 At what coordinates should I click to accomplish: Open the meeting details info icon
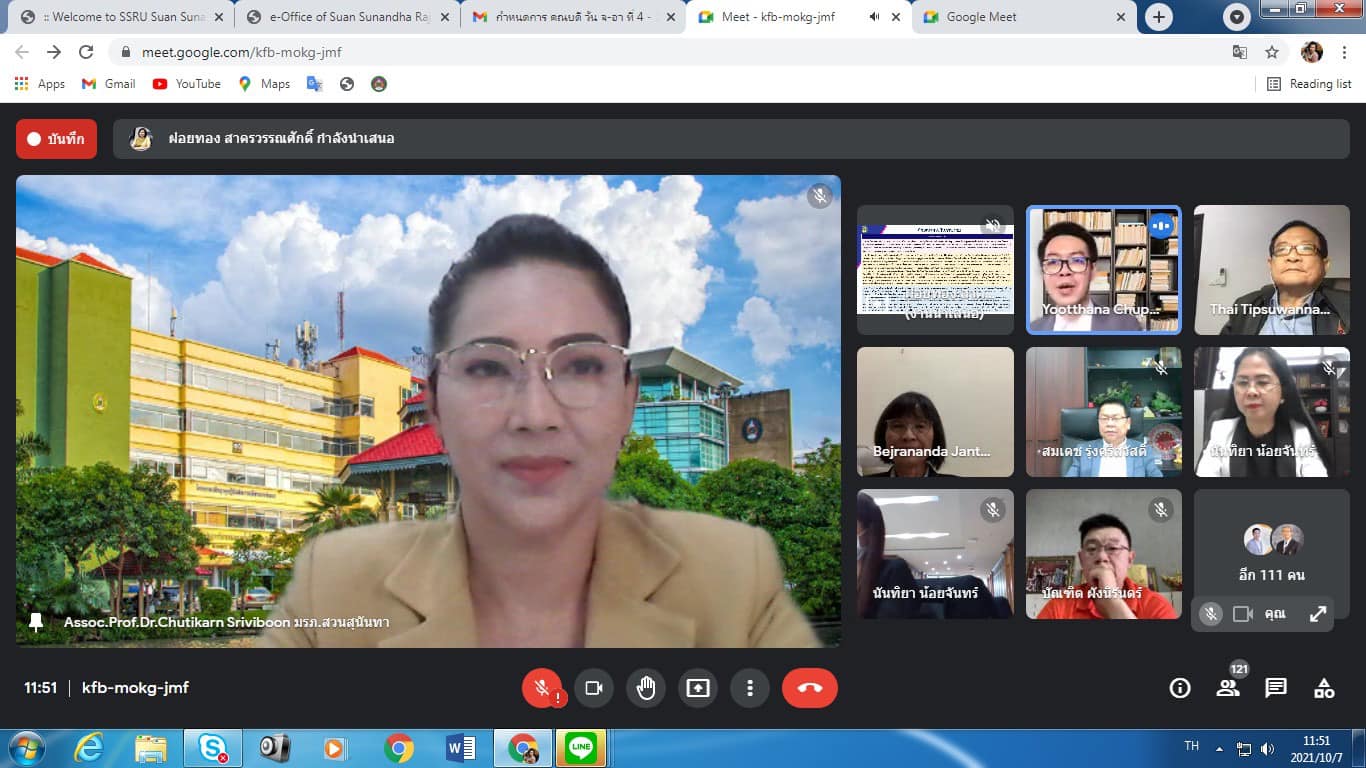pos(1180,688)
